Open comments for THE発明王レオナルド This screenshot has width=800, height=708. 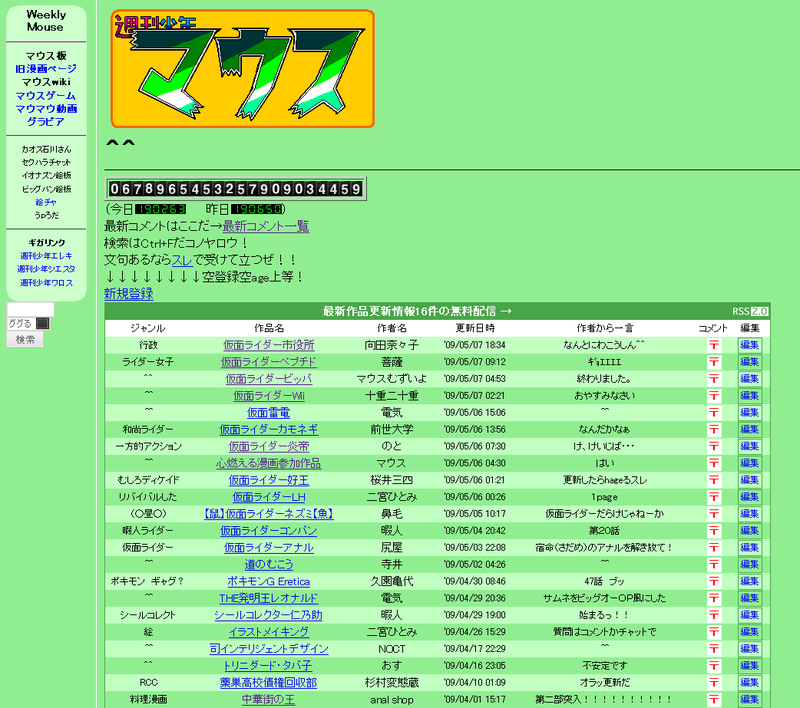click(x=714, y=597)
